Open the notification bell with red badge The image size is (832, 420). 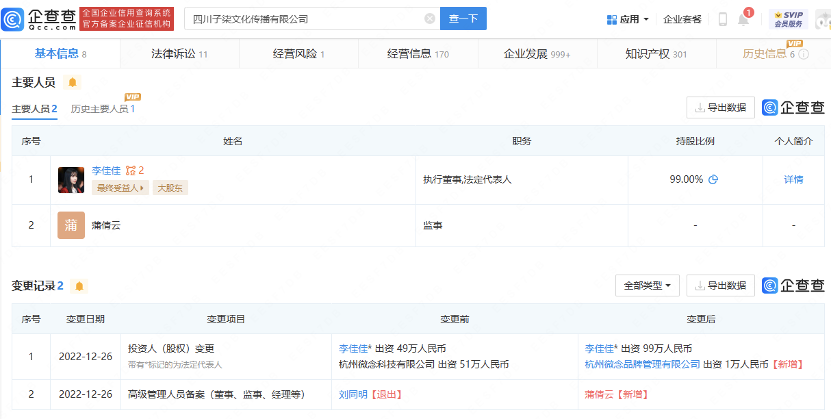pyautogui.click(x=745, y=18)
